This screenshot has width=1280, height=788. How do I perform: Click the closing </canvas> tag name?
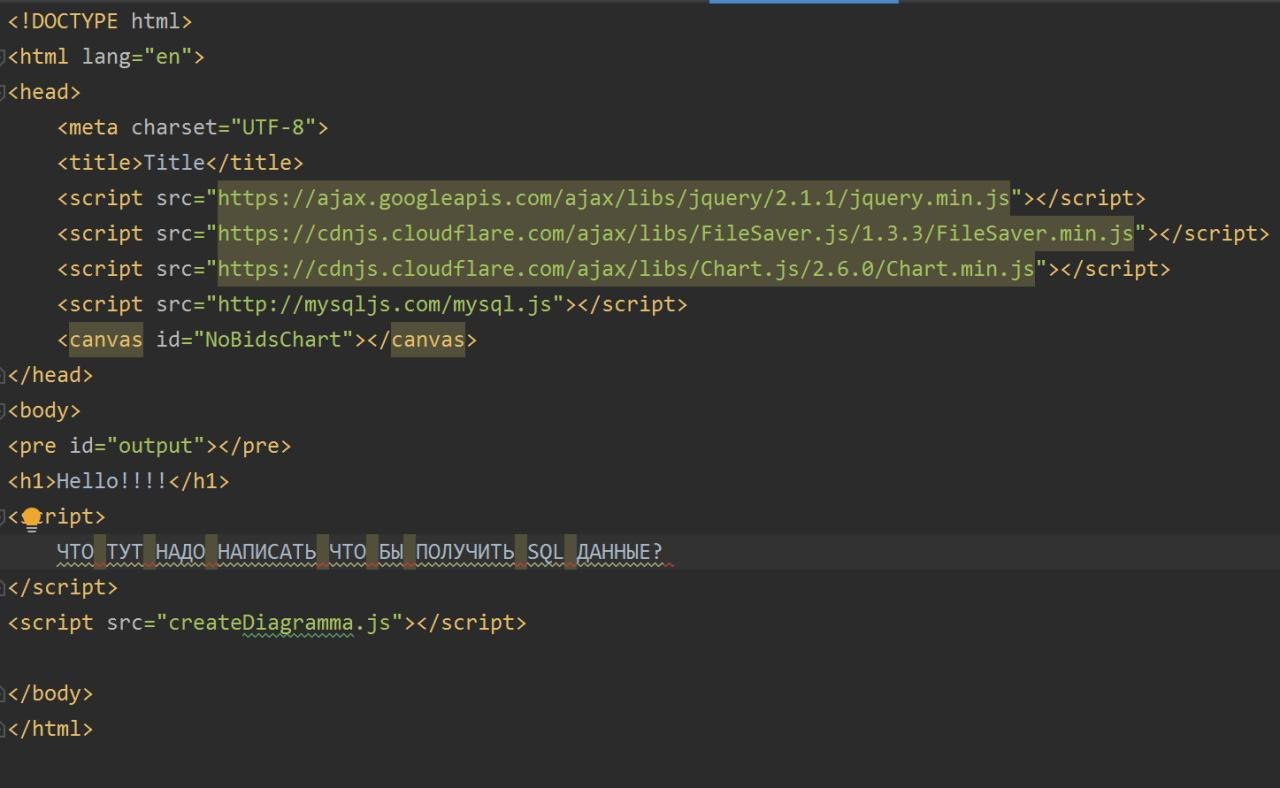click(428, 340)
